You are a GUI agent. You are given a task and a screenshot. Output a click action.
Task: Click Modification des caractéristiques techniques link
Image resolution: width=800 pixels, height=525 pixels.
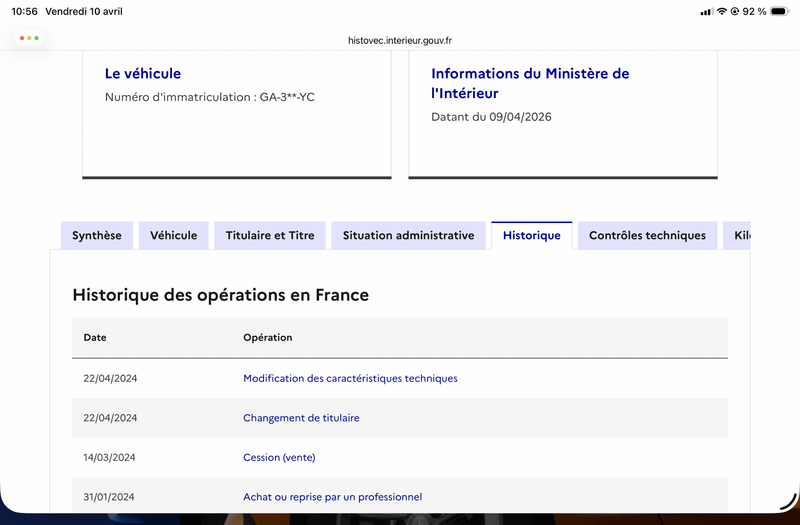350,378
